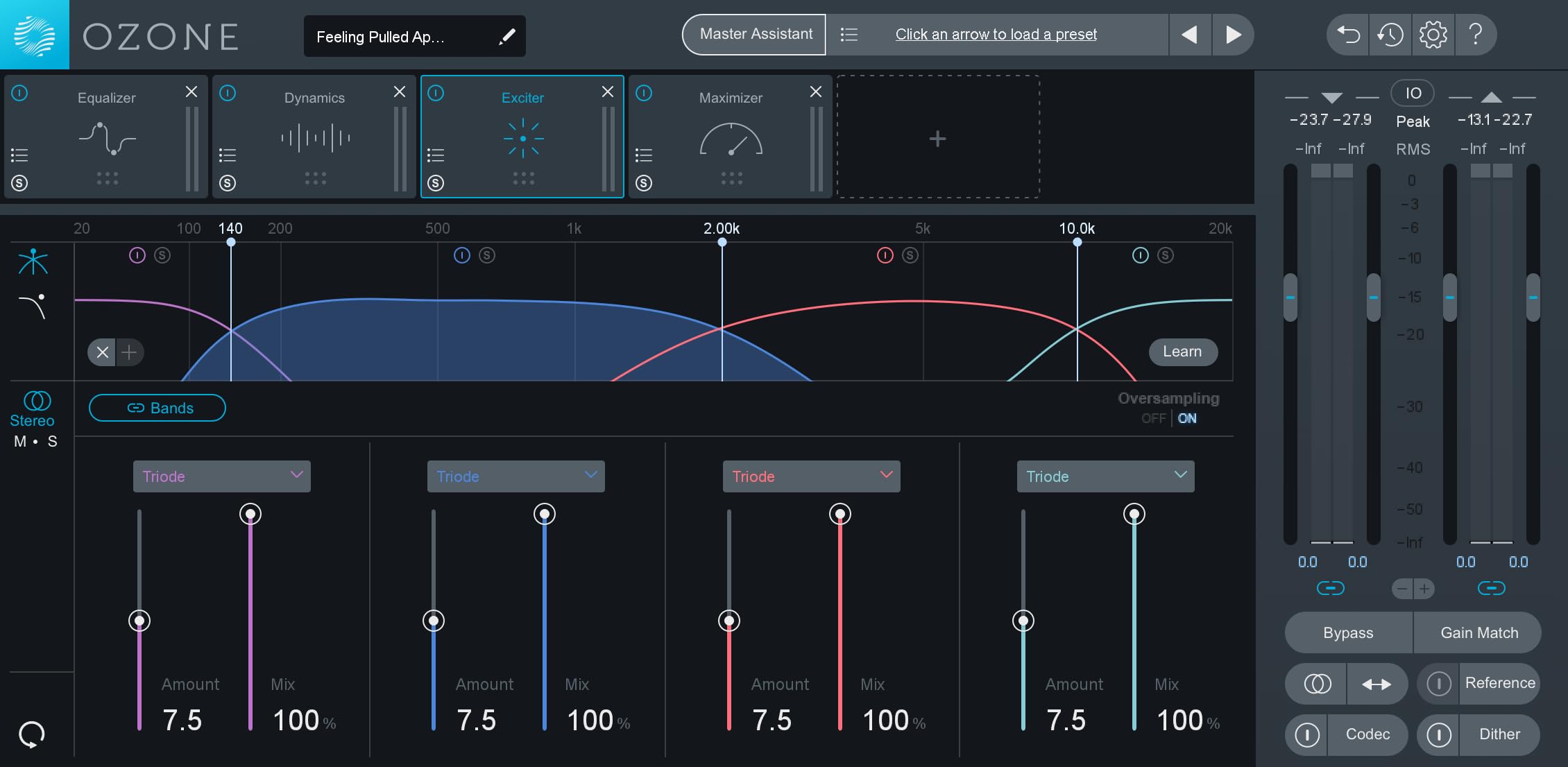
Task: Toggle the Codec power button
Action: [1307, 734]
